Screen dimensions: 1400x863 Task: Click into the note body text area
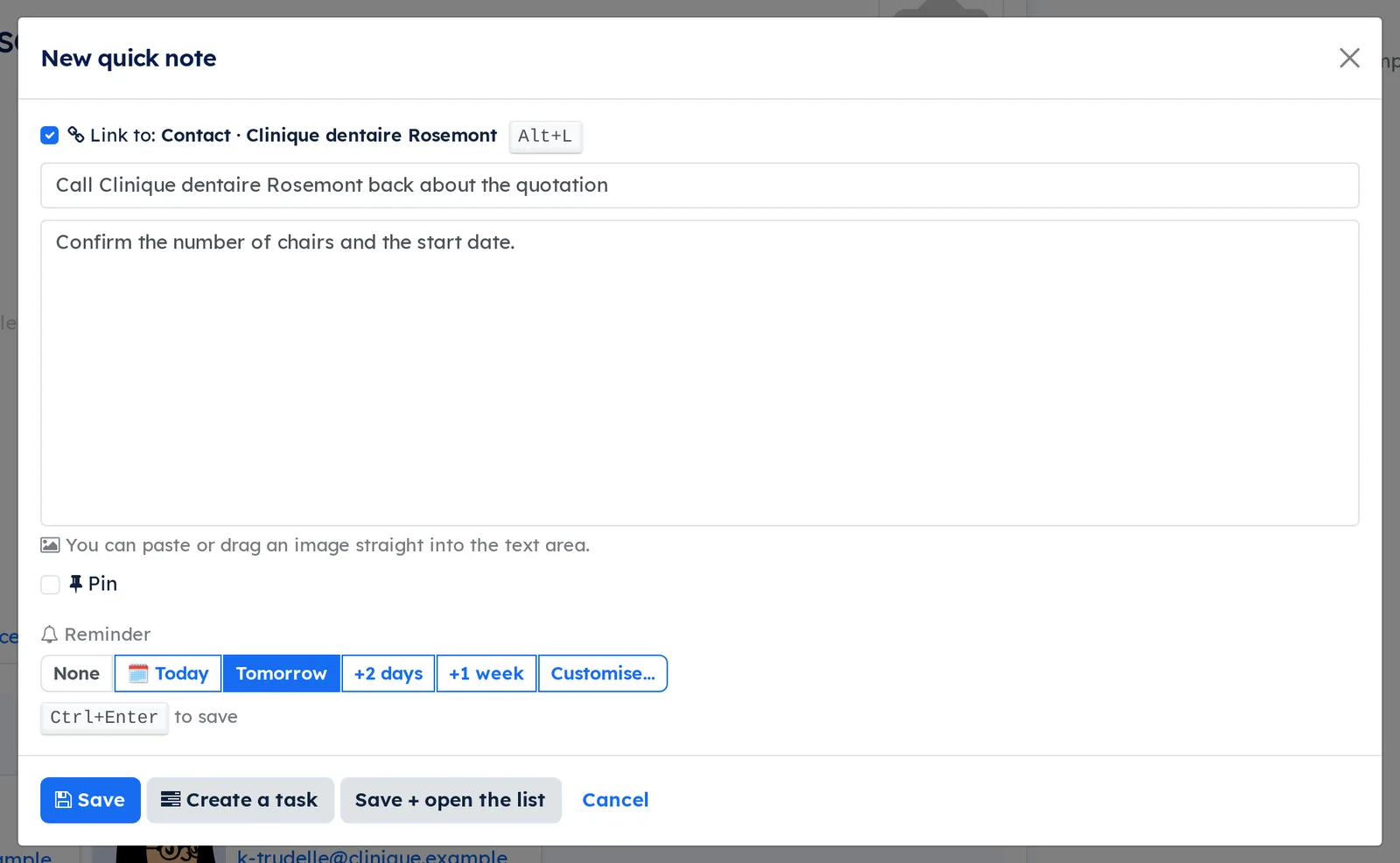tap(699, 373)
